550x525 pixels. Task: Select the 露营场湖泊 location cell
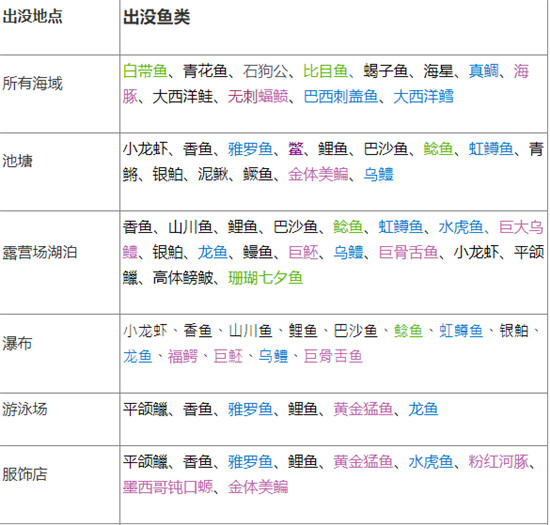[x=40, y=253]
